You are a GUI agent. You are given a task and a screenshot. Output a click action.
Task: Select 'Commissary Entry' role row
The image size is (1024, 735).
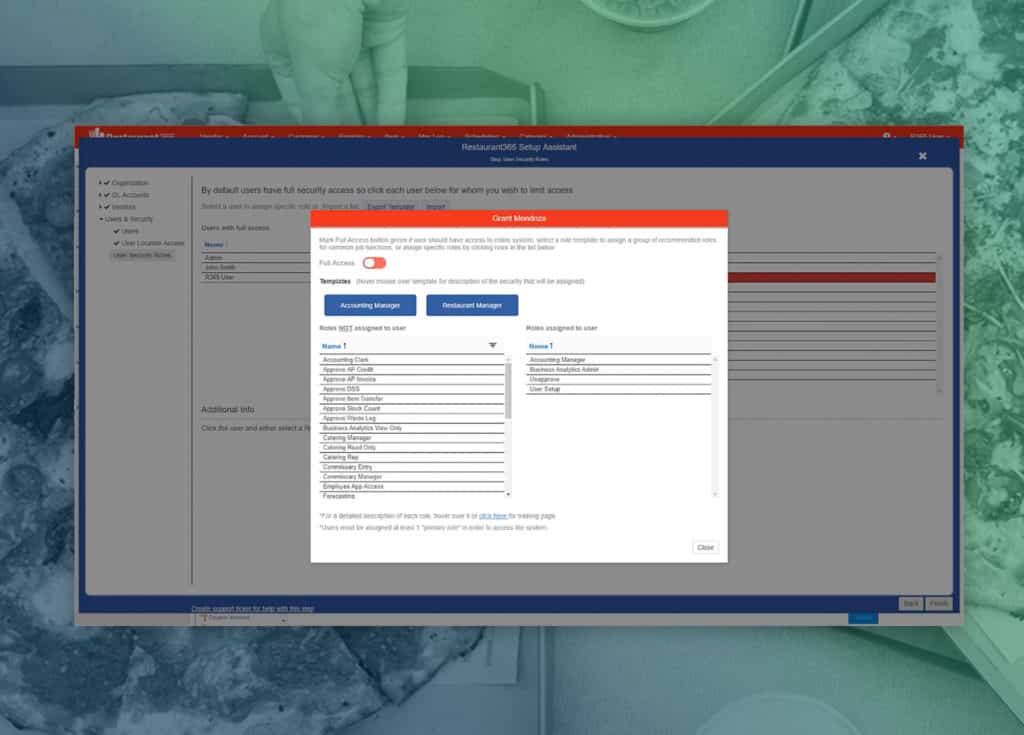pyautogui.click(x=411, y=467)
